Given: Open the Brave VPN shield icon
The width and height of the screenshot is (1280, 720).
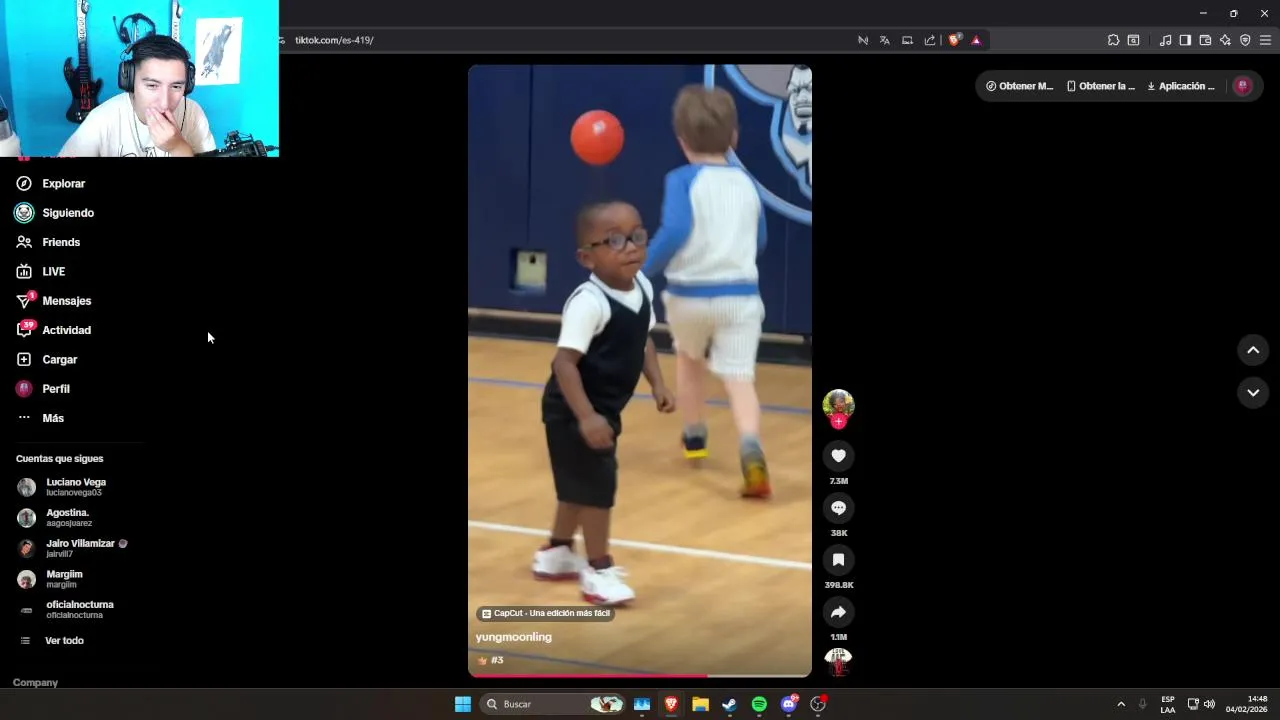Looking at the screenshot, I should [1245, 40].
